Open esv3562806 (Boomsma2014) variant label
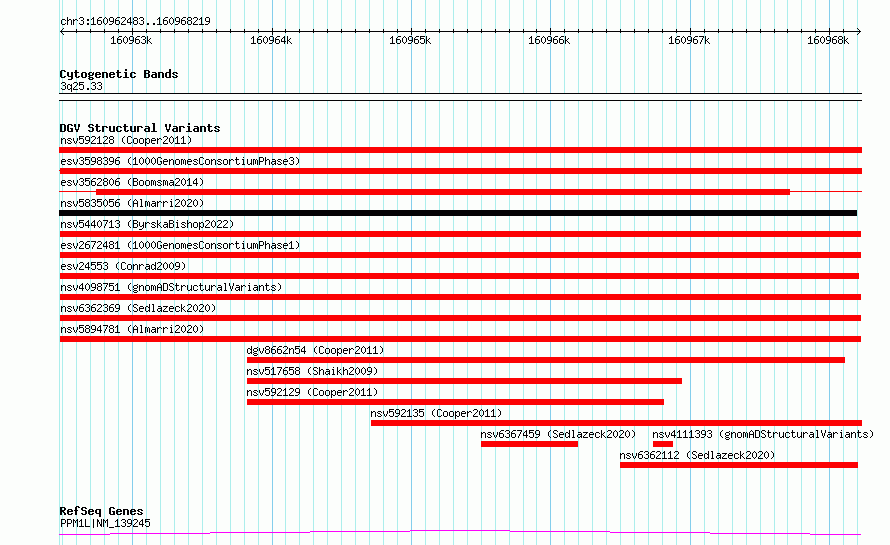The image size is (890, 545). tap(132, 182)
